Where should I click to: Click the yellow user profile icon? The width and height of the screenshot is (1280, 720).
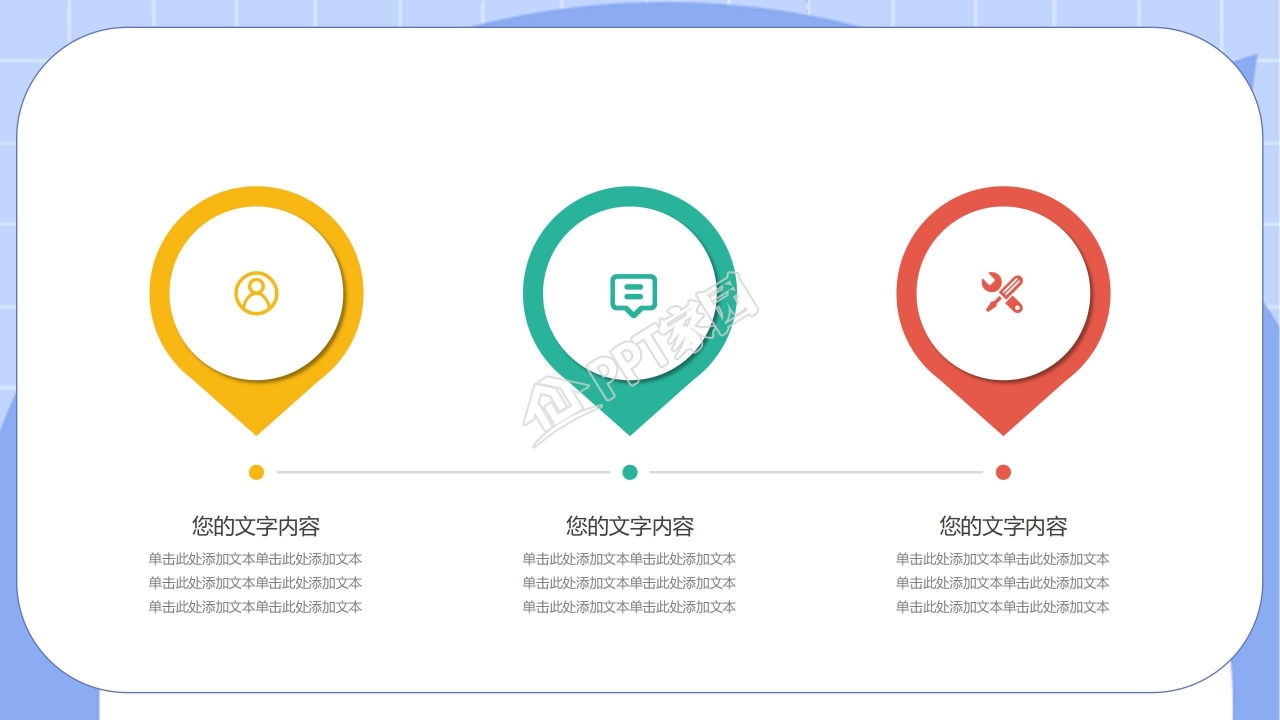pyautogui.click(x=256, y=293)
